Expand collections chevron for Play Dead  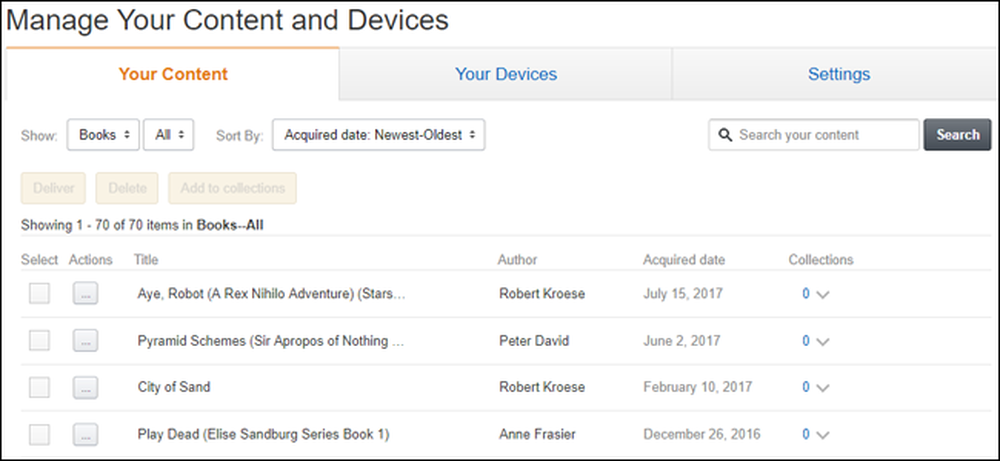click(823, 435)
